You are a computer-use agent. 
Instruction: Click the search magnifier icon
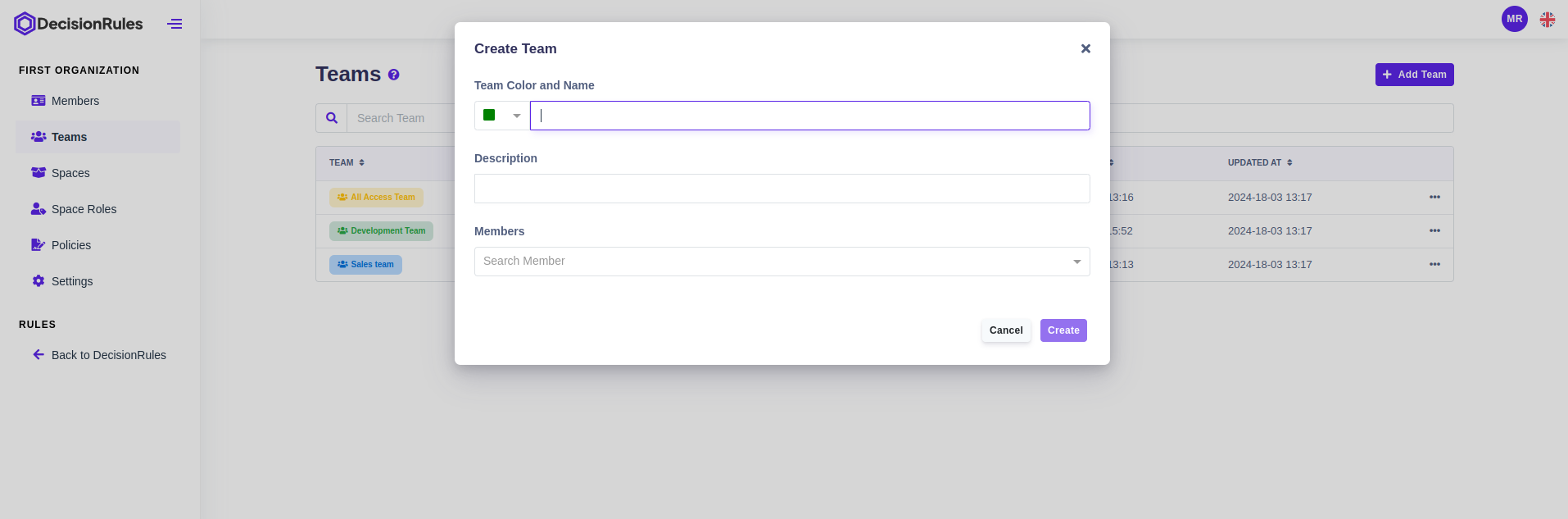tap(332, 118)
